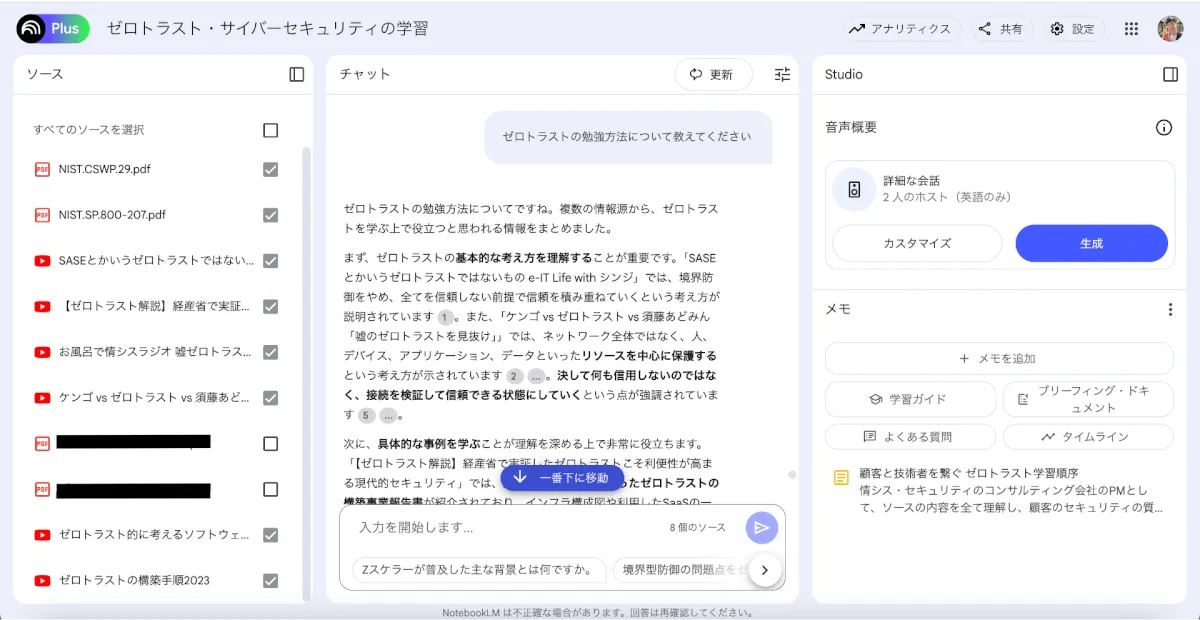Open source お風呂で情シスラジオ 嘘ゼロトラス
The width and height of the screenshot is (1200, 620).
coord(155,352)
